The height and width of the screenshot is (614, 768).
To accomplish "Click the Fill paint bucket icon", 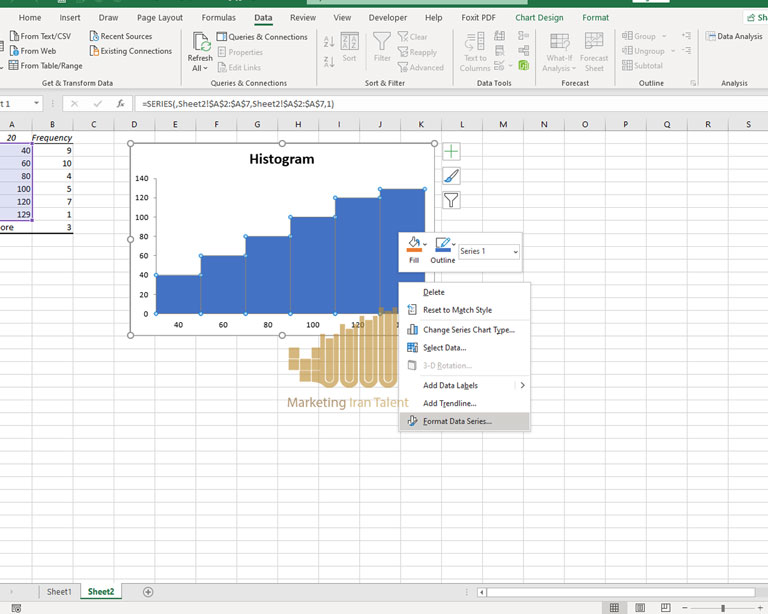I will [413, 244].
